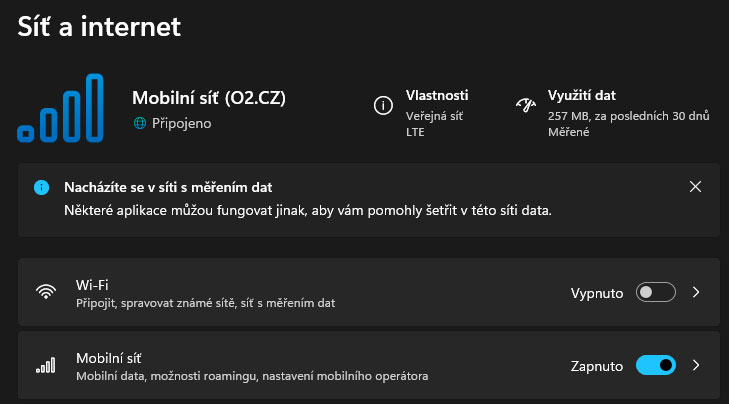Open Vlastnosti network properties
Viewport: 729px width, 404px height.
[437, 95]
